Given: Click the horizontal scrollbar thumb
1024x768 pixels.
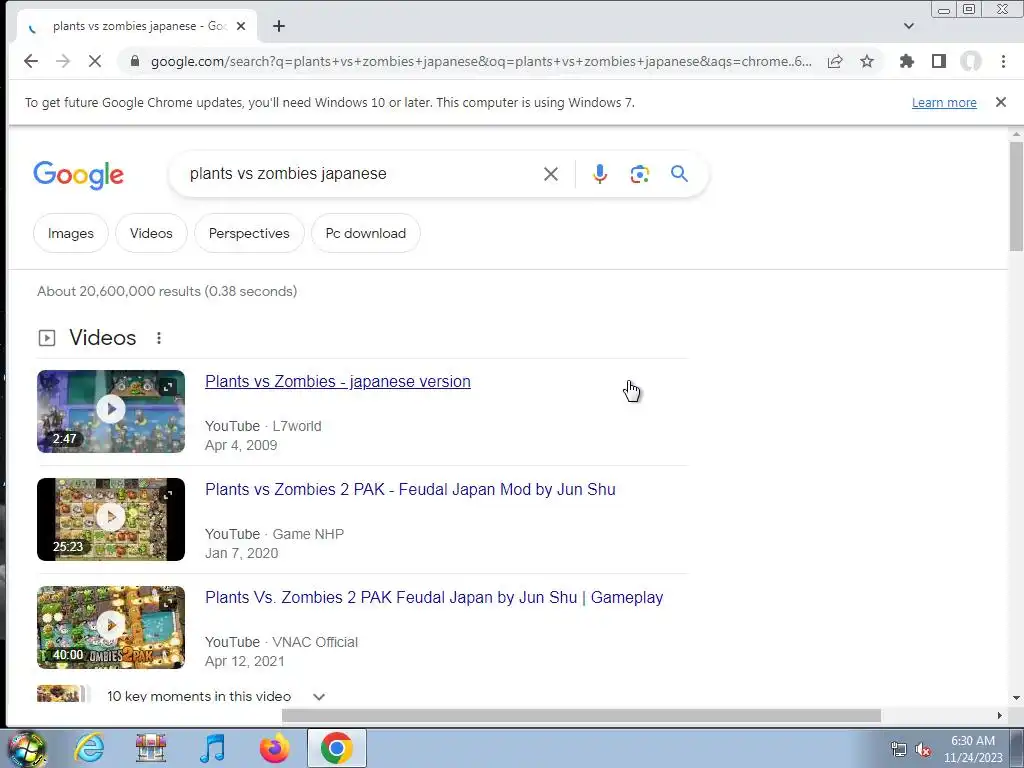Looking at the screenshot, I should tap(581, 716).
